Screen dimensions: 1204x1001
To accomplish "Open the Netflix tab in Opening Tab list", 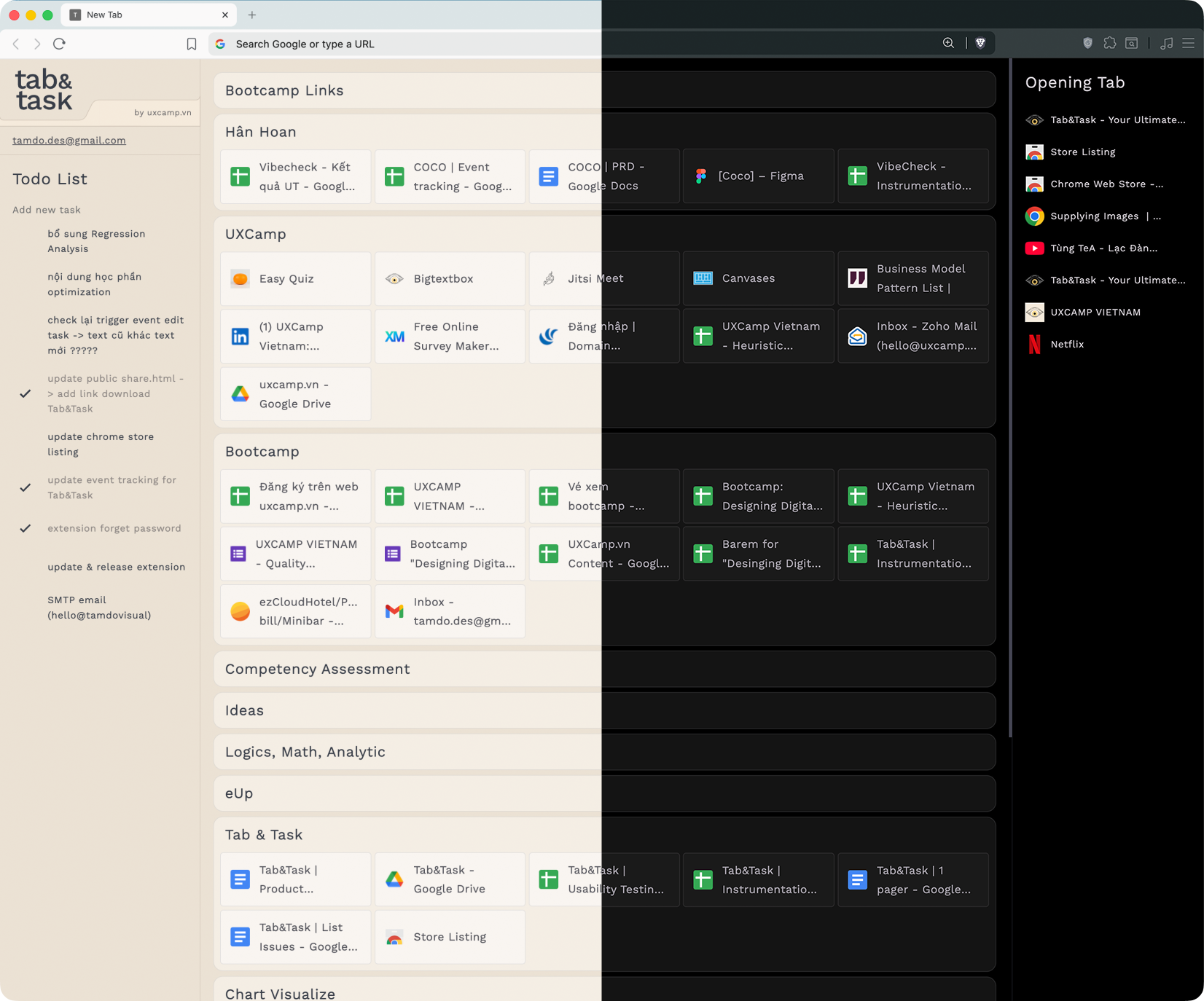I will (x=1067, y=345).
